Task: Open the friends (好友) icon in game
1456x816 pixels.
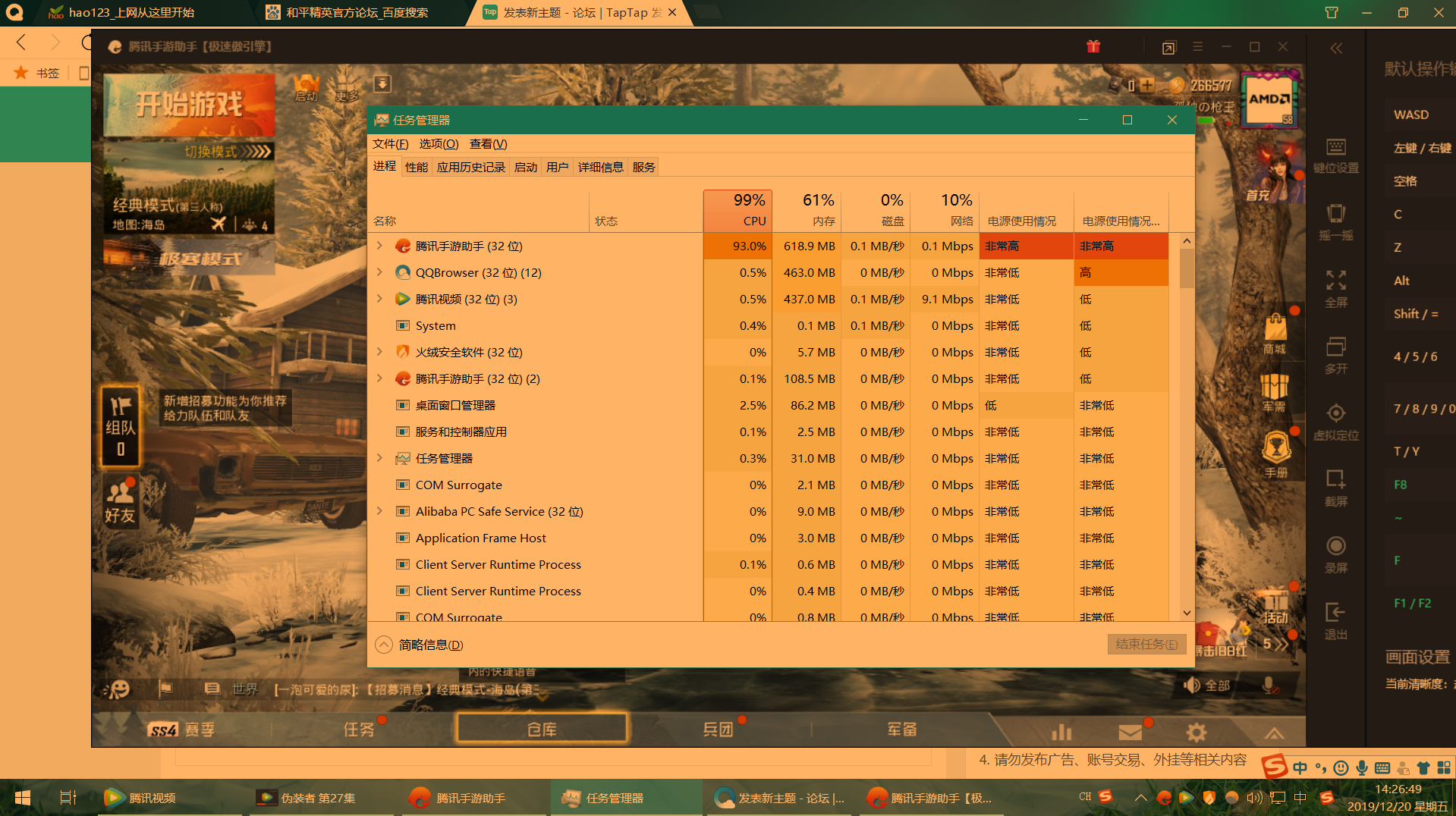Action: coord(120,501)
